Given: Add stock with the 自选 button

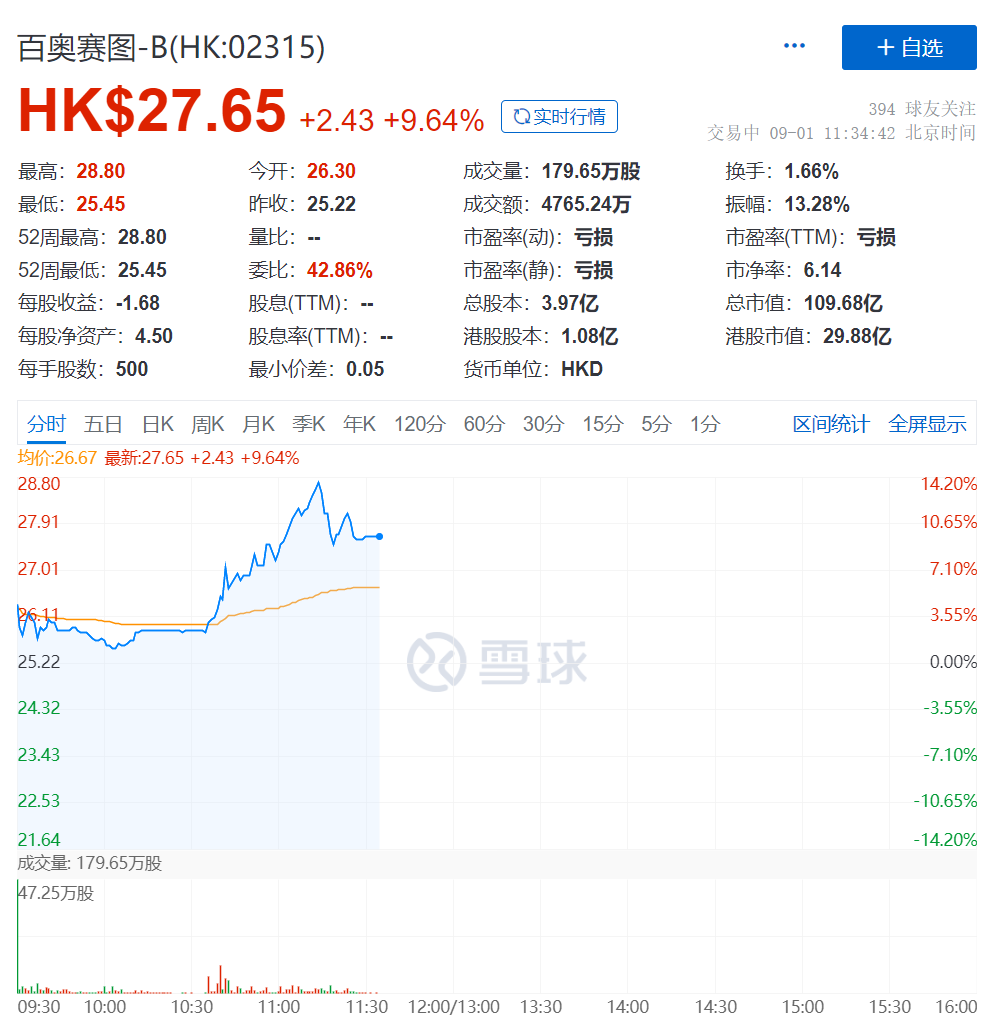Looking at the screenshot, I should point(909,47).
